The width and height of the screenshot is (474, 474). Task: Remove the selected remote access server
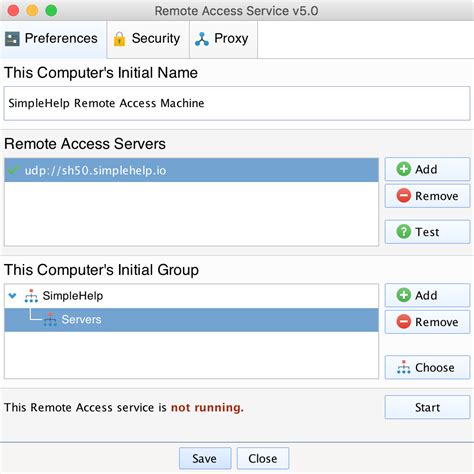tap(427, 196)
